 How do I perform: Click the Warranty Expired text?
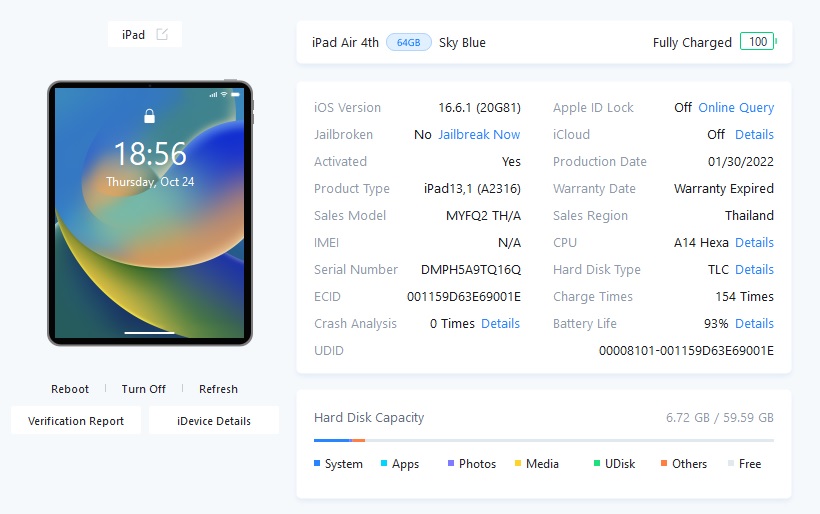tap(724, 189)
